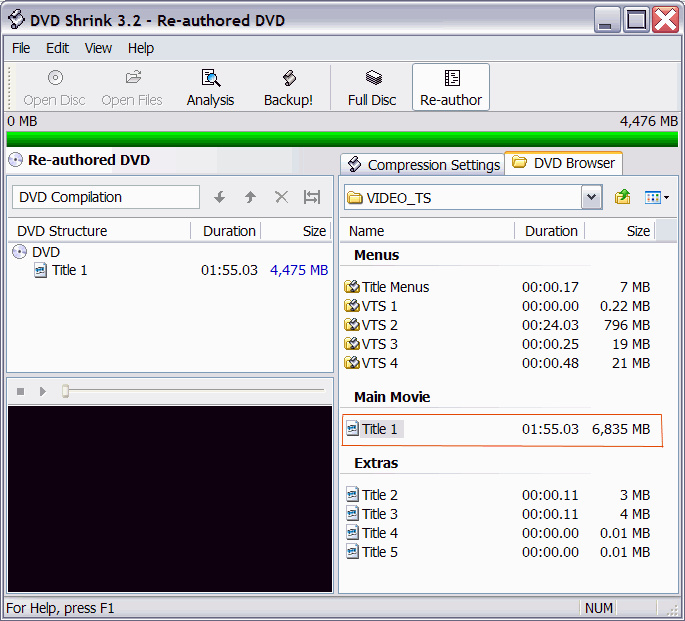Screen dimensions: 685x621
Task: Select Title 1 in DVD Structure
Action: [61, 270]
